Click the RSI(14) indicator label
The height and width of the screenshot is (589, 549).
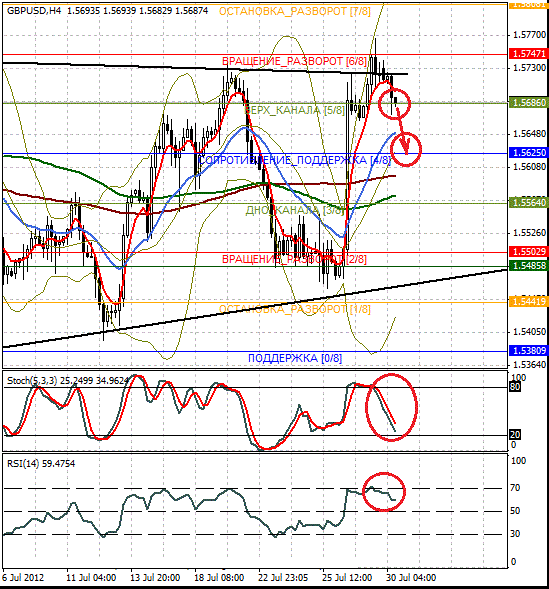[23, 464]
